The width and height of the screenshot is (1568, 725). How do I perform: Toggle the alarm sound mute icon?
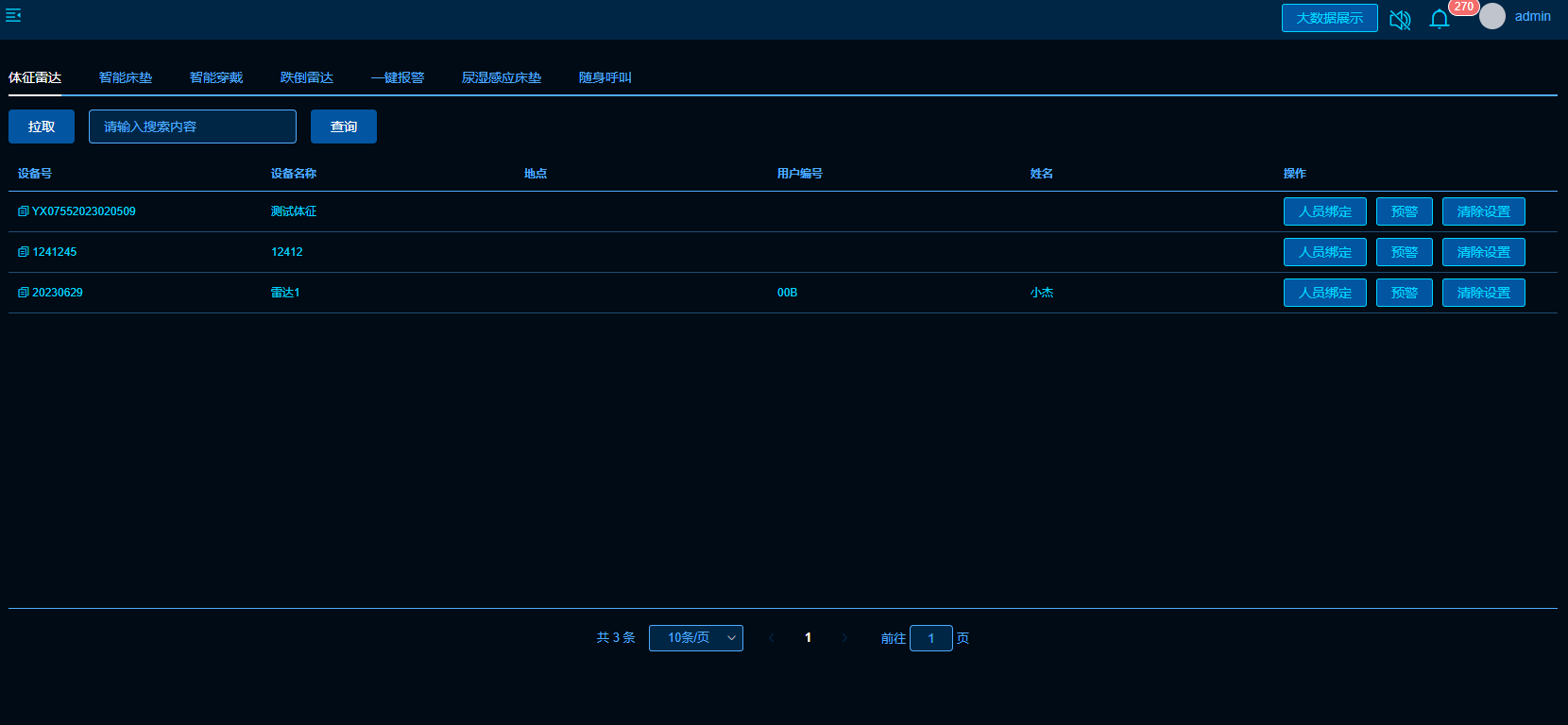pos(1400,19)
